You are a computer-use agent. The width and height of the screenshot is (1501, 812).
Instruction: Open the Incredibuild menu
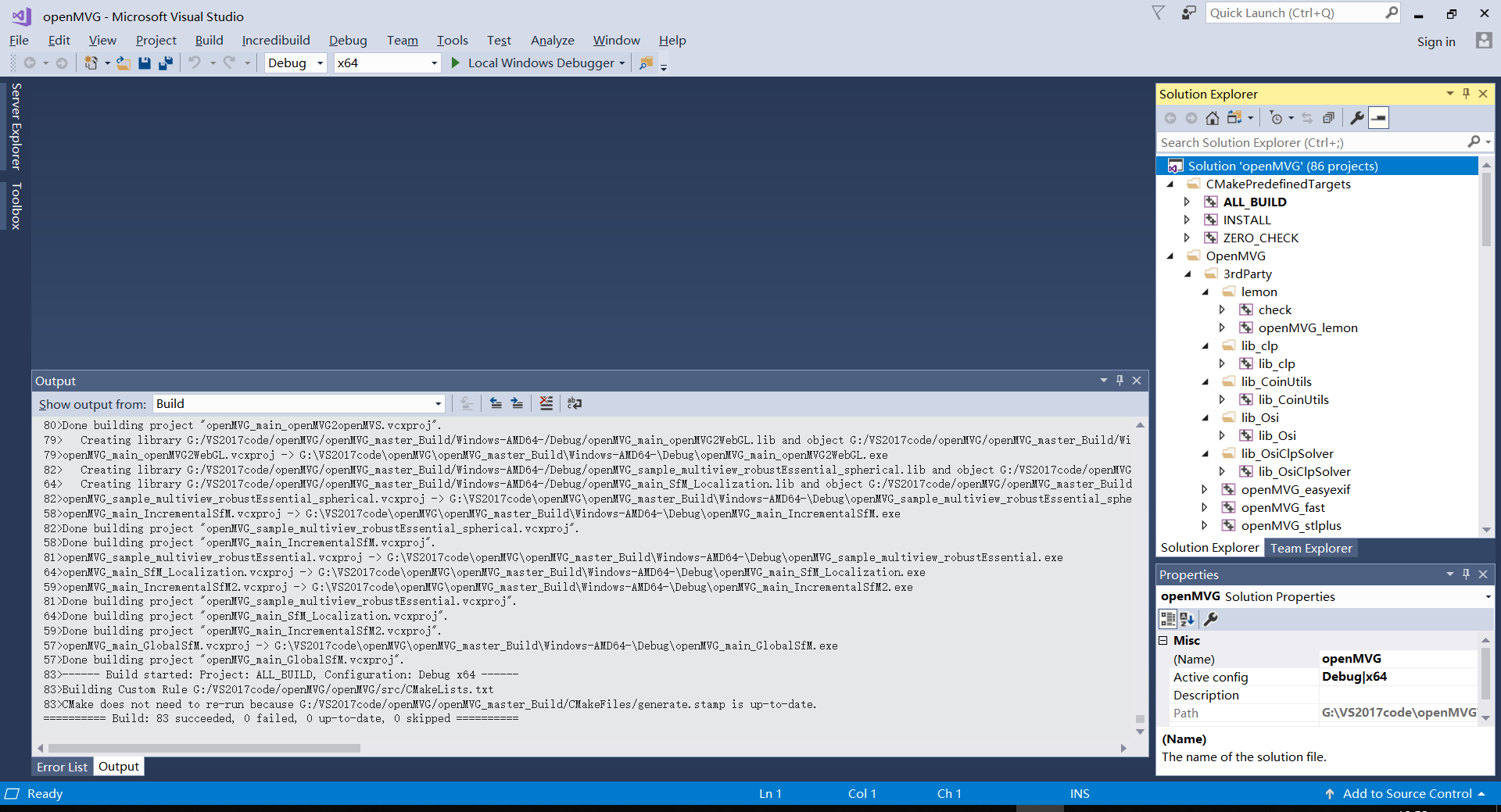pyautogui.click(x=276, y=41)
